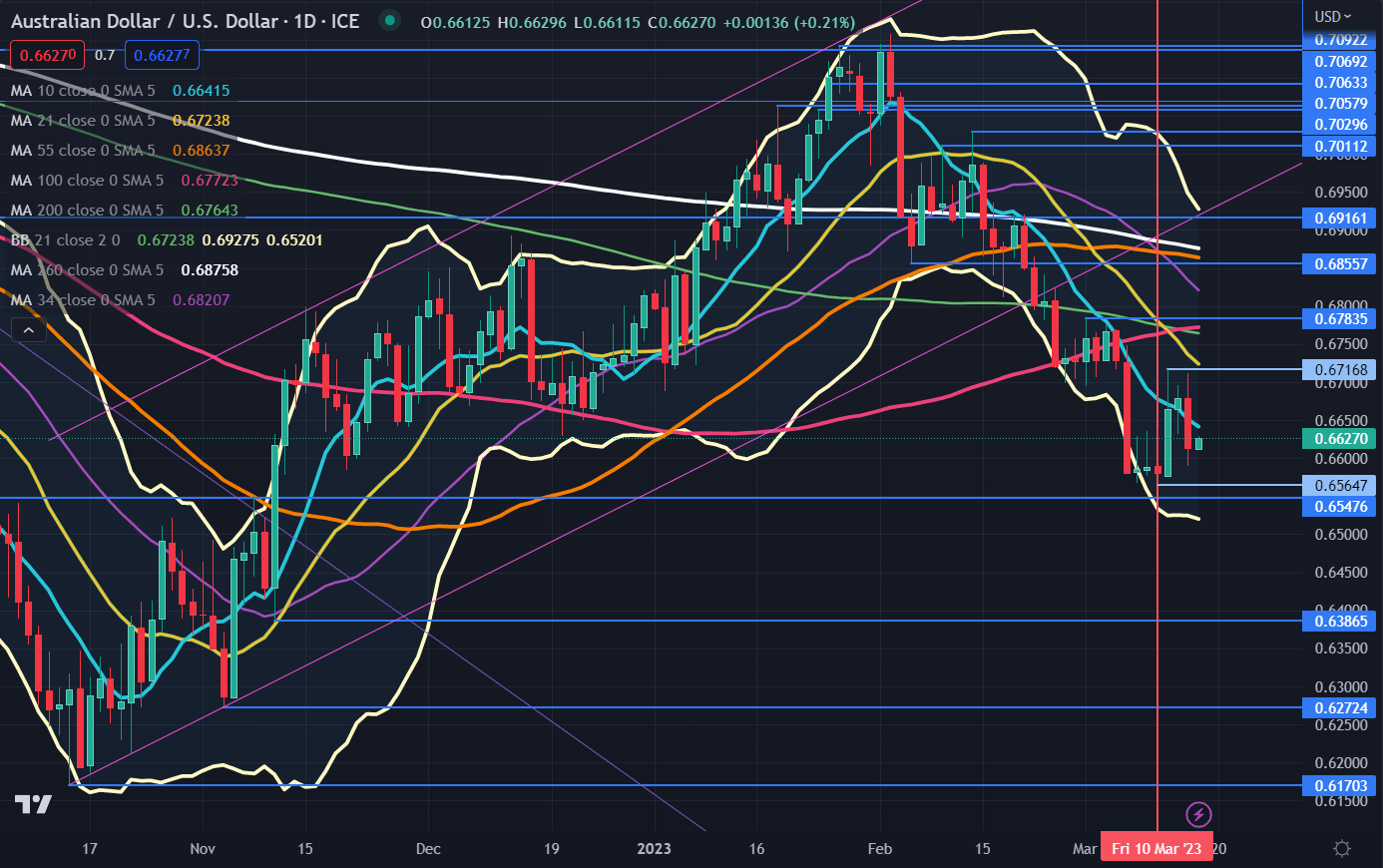The height and width of the screenshot is (868, 1383).
Task: Click the green market status dot
Action: point(389,20)
